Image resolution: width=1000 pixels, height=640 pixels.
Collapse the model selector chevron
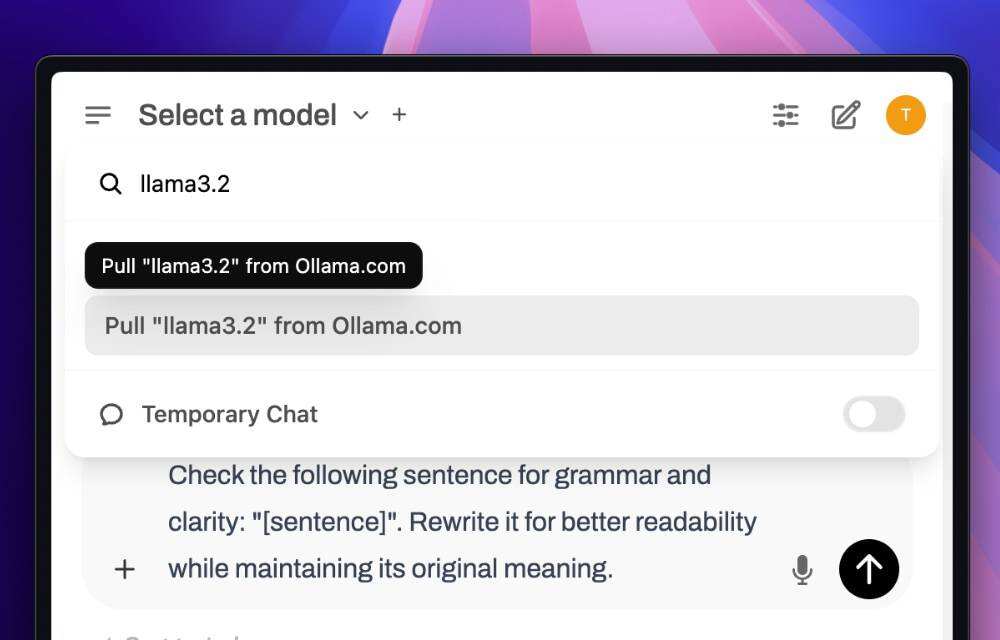[x=361, y=115]
